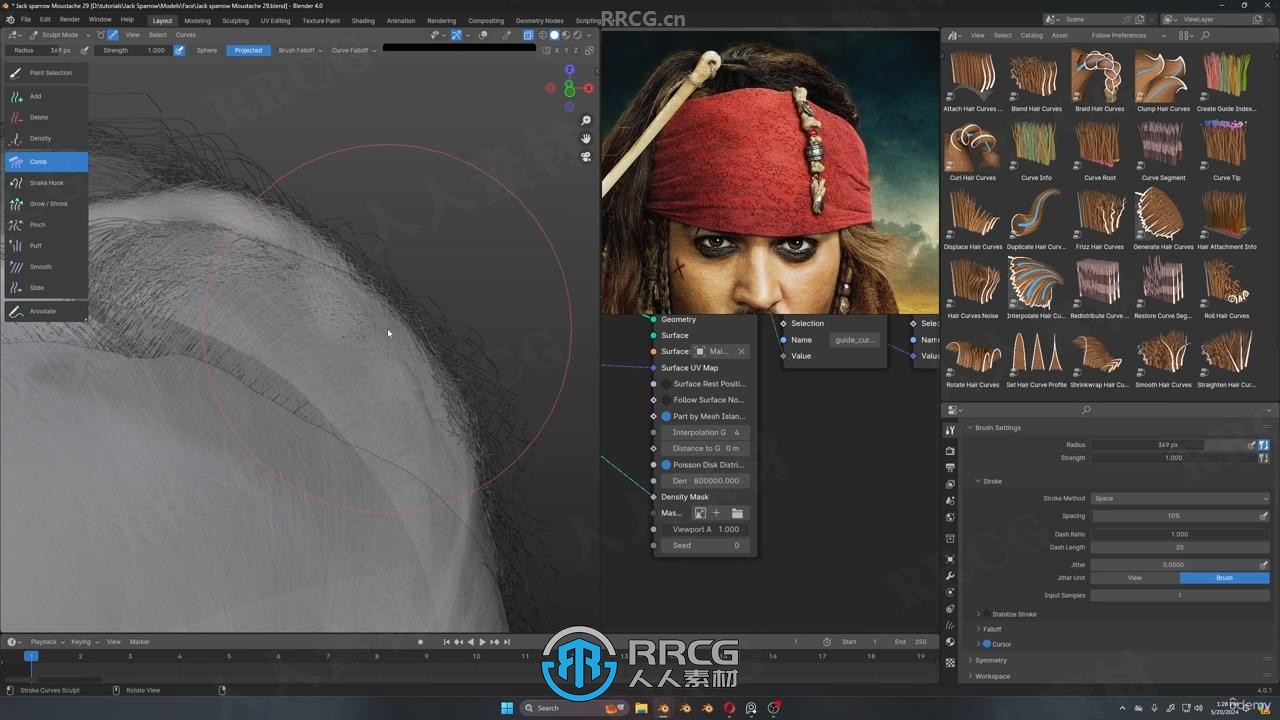
Task: Open the Modifiers wrench properties tab
Action: [950, 576]
